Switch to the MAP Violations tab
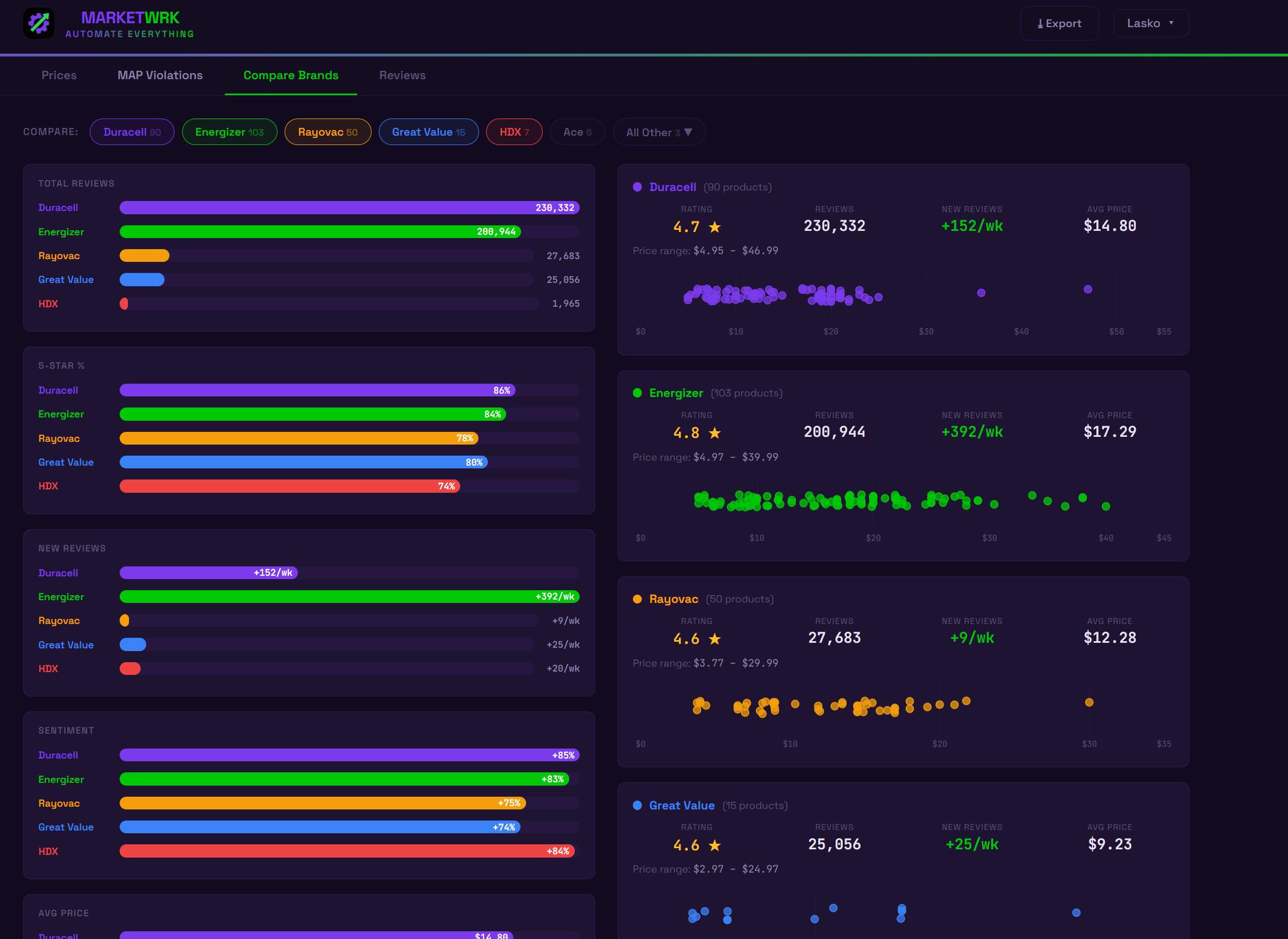 [x=159, y=75]
